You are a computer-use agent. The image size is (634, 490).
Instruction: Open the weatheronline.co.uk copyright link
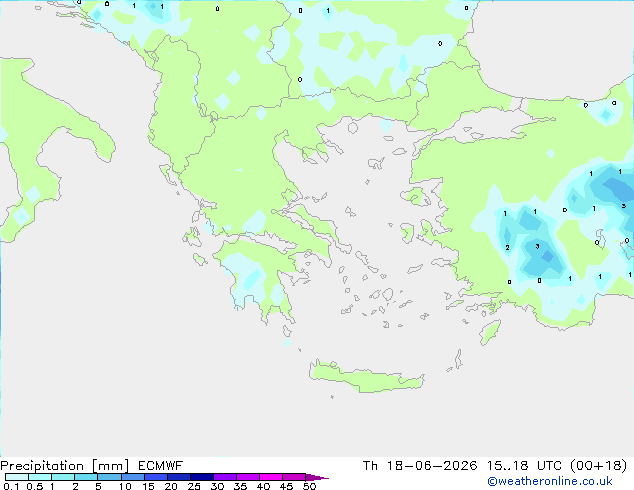[x=550, y=481]
